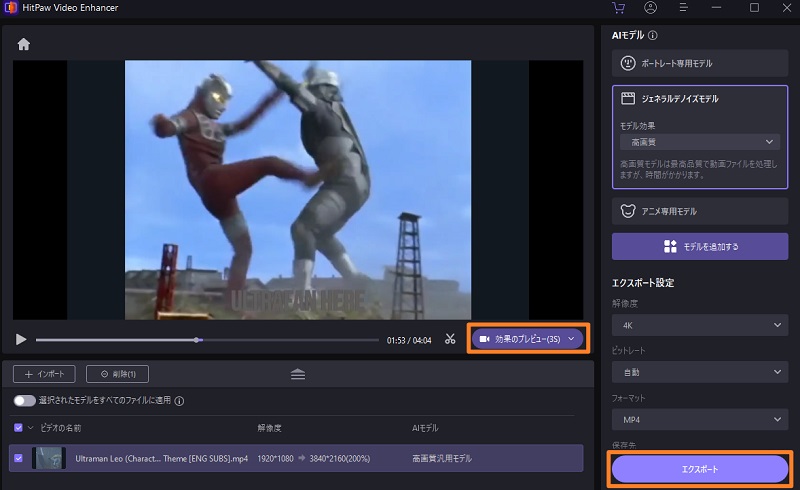Click the Ultraman Leo file name text
800x490 pixels.
tap(162, 458)
